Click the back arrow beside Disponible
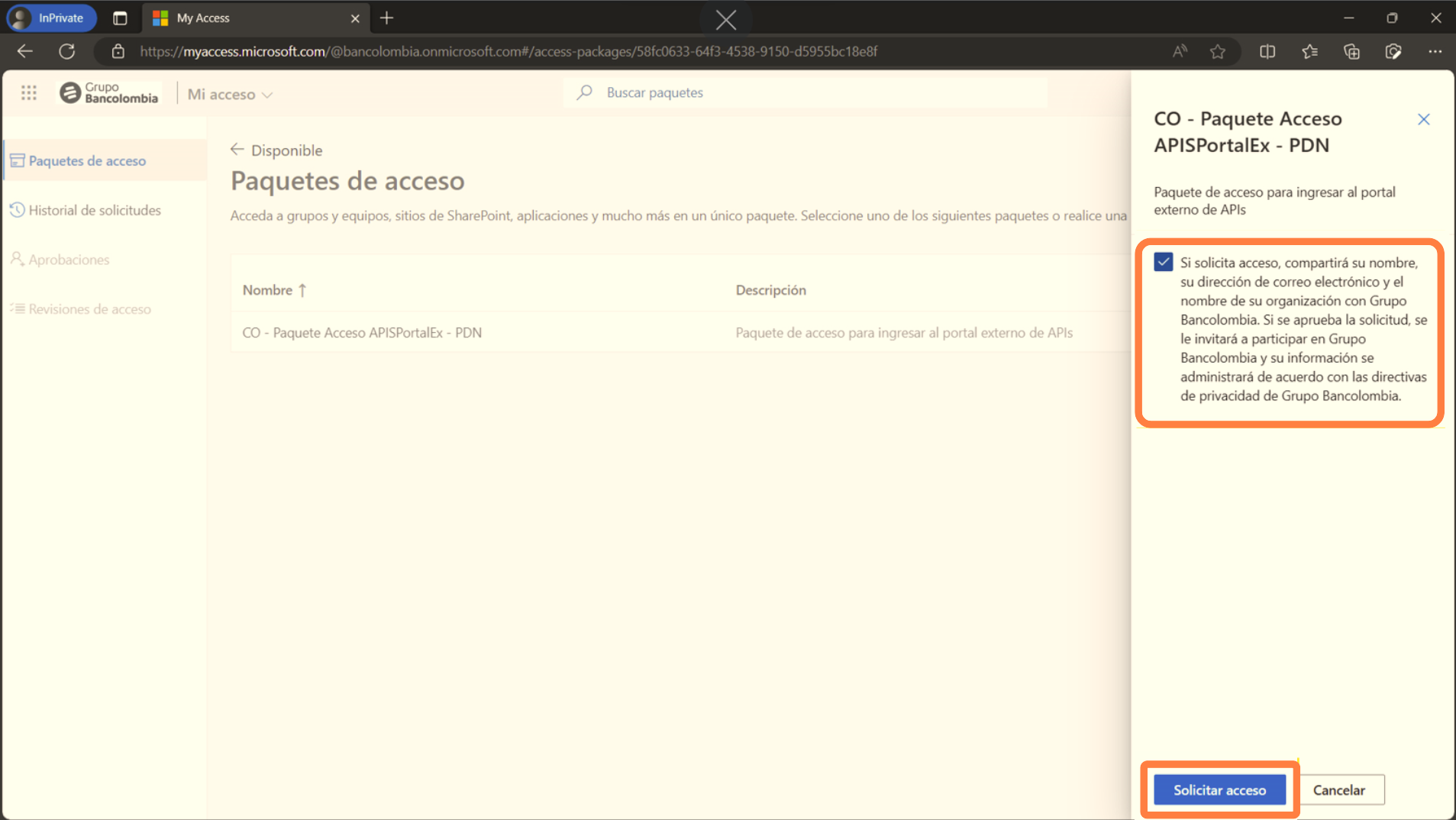 (x=237, y=150)
